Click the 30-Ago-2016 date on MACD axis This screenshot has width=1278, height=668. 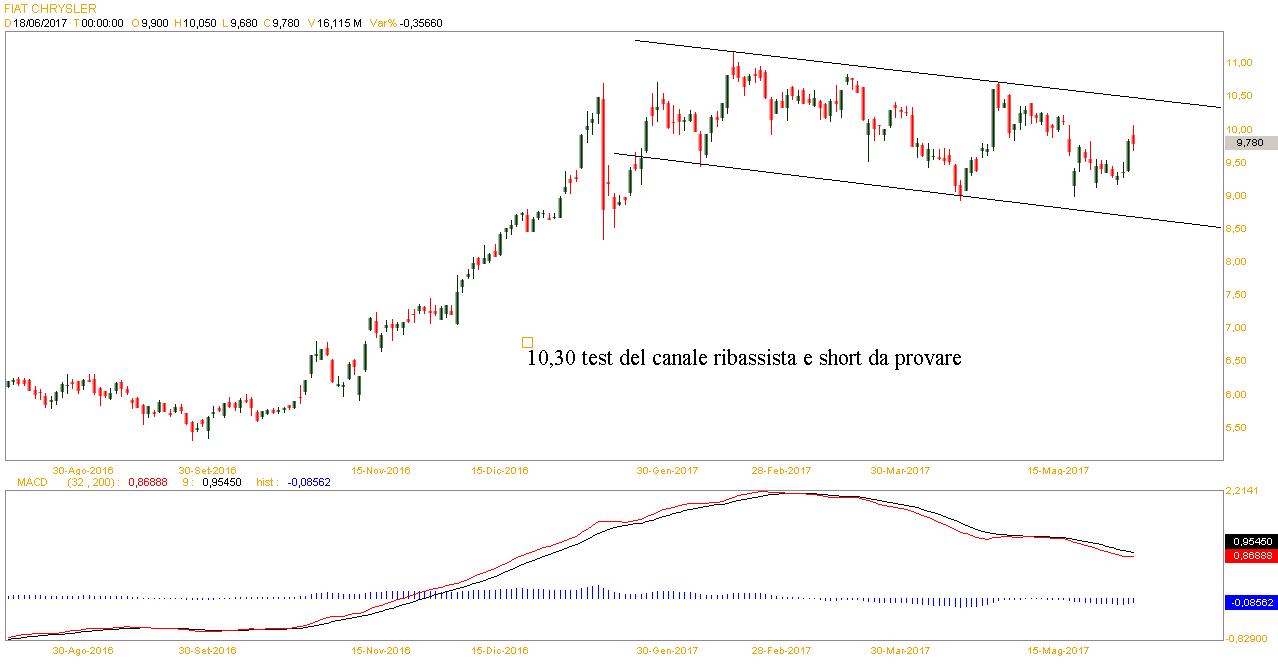pos(83,650)
